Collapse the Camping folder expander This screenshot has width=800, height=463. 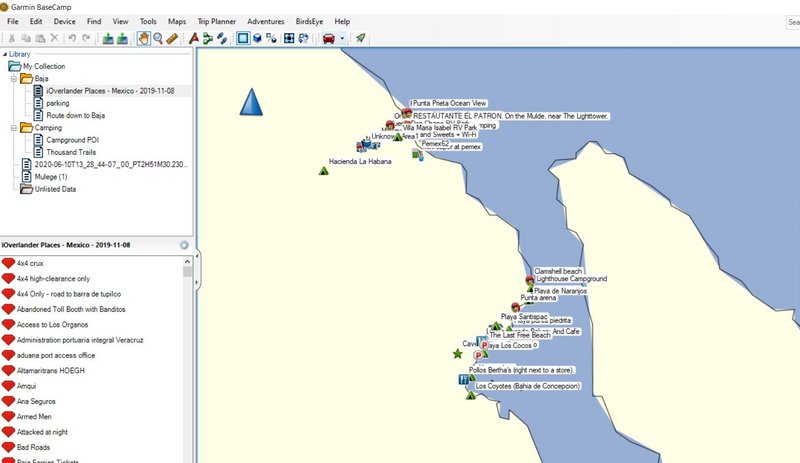14,128
